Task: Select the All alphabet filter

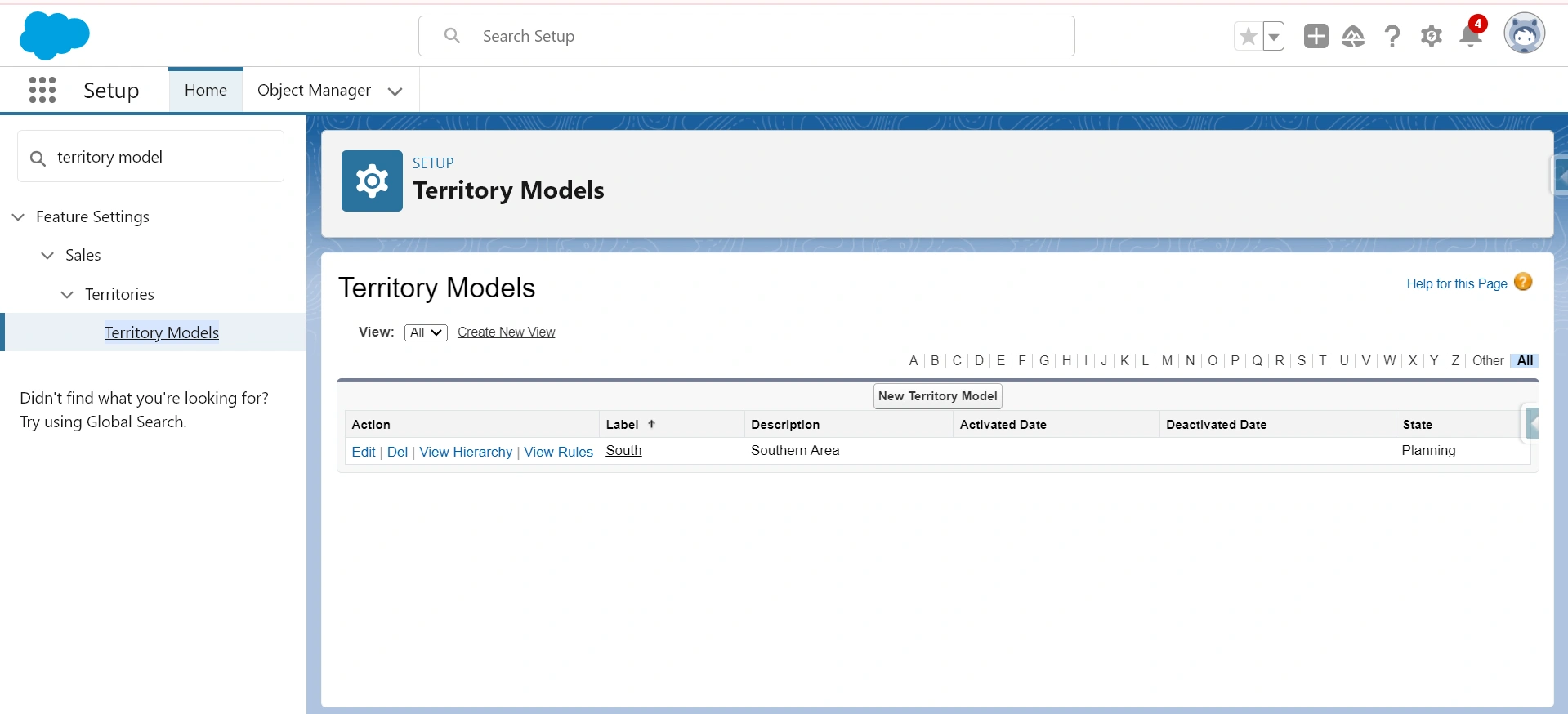Action: [x=1525, y=360]
